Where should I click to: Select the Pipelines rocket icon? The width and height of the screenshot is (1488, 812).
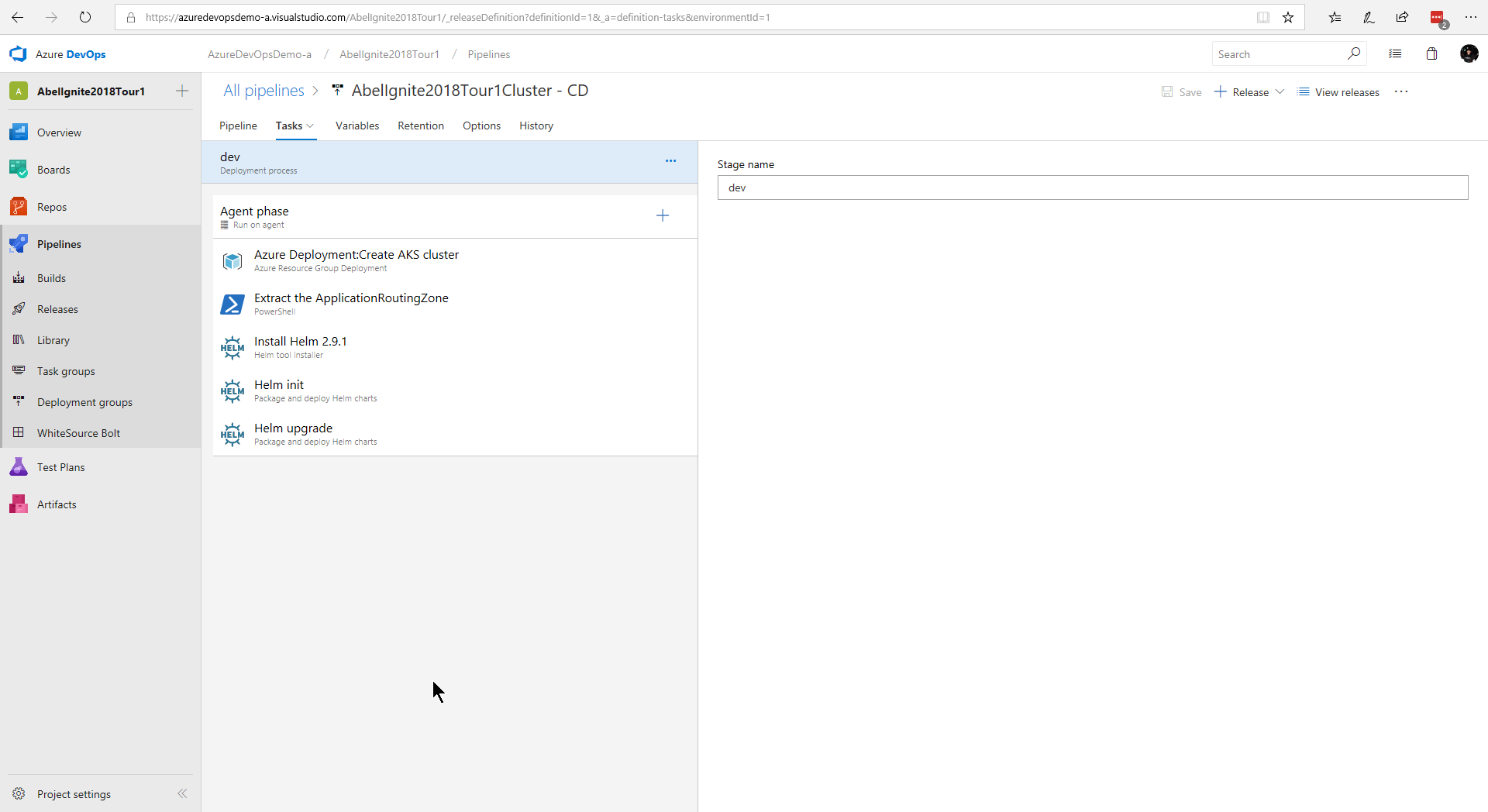click(19, 244)
